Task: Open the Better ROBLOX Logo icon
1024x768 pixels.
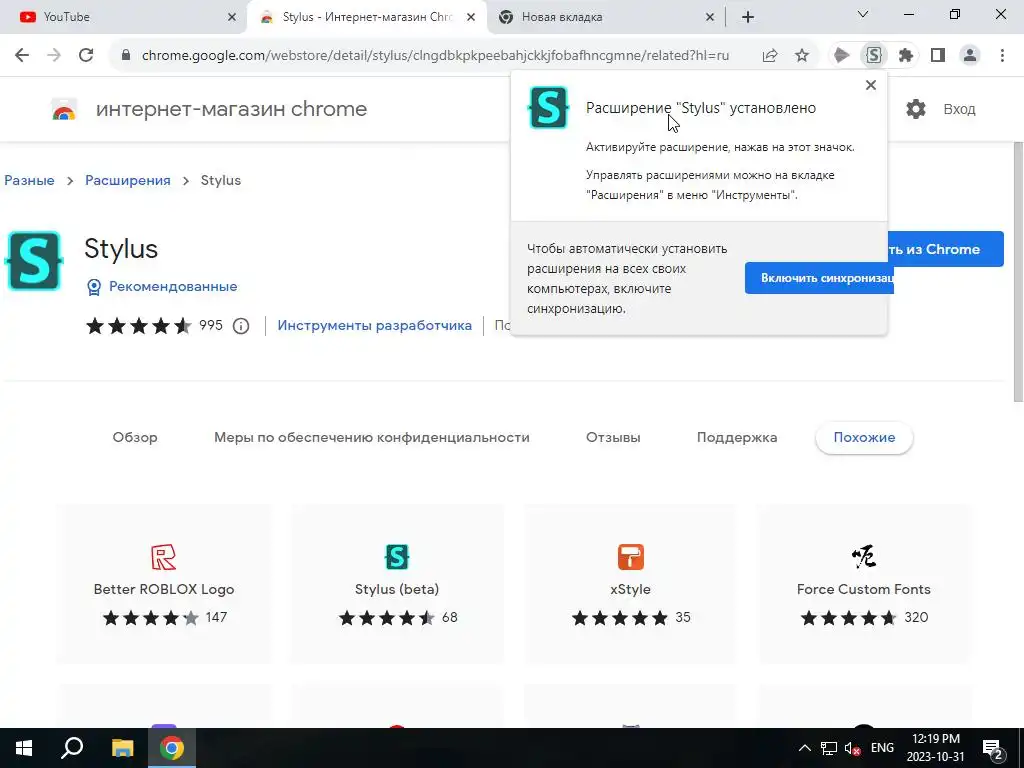Action: click(163, 557)
